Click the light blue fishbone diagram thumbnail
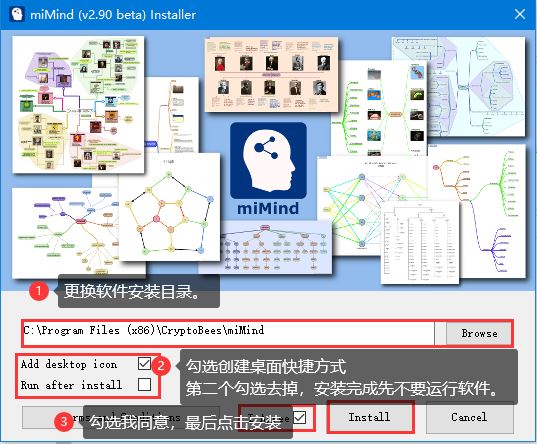 pos(459,86)
